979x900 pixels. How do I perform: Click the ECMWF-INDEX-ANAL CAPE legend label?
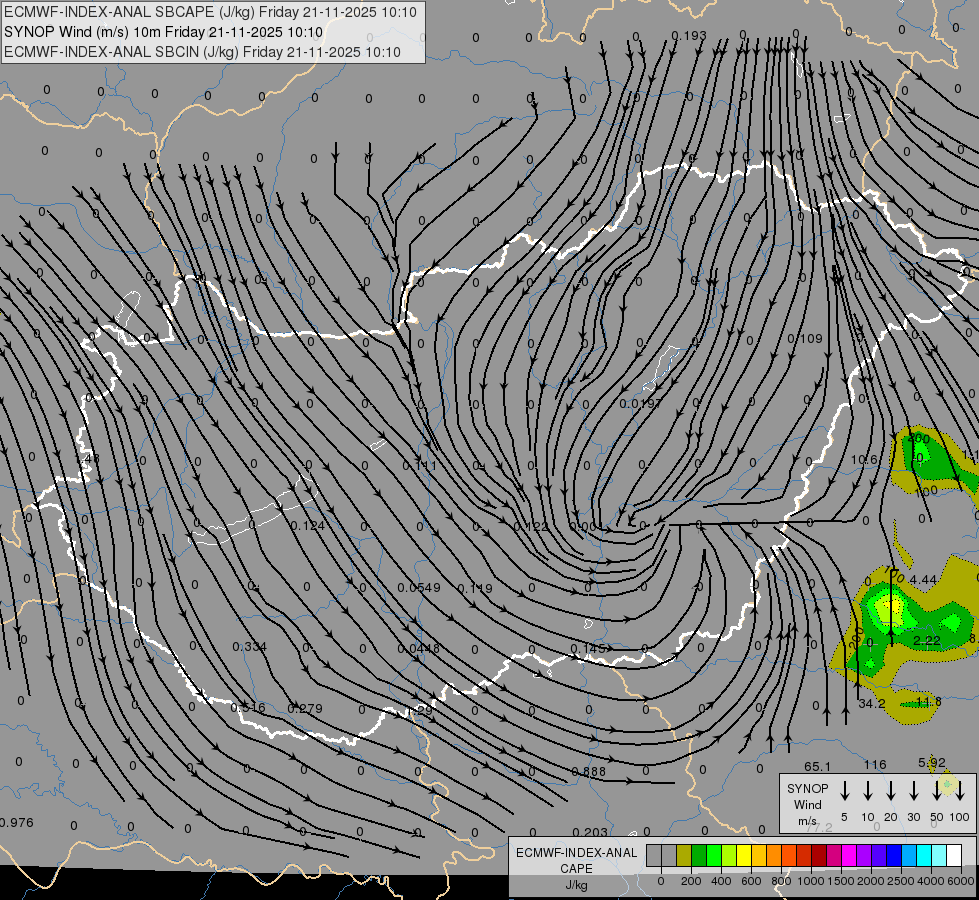576,860
